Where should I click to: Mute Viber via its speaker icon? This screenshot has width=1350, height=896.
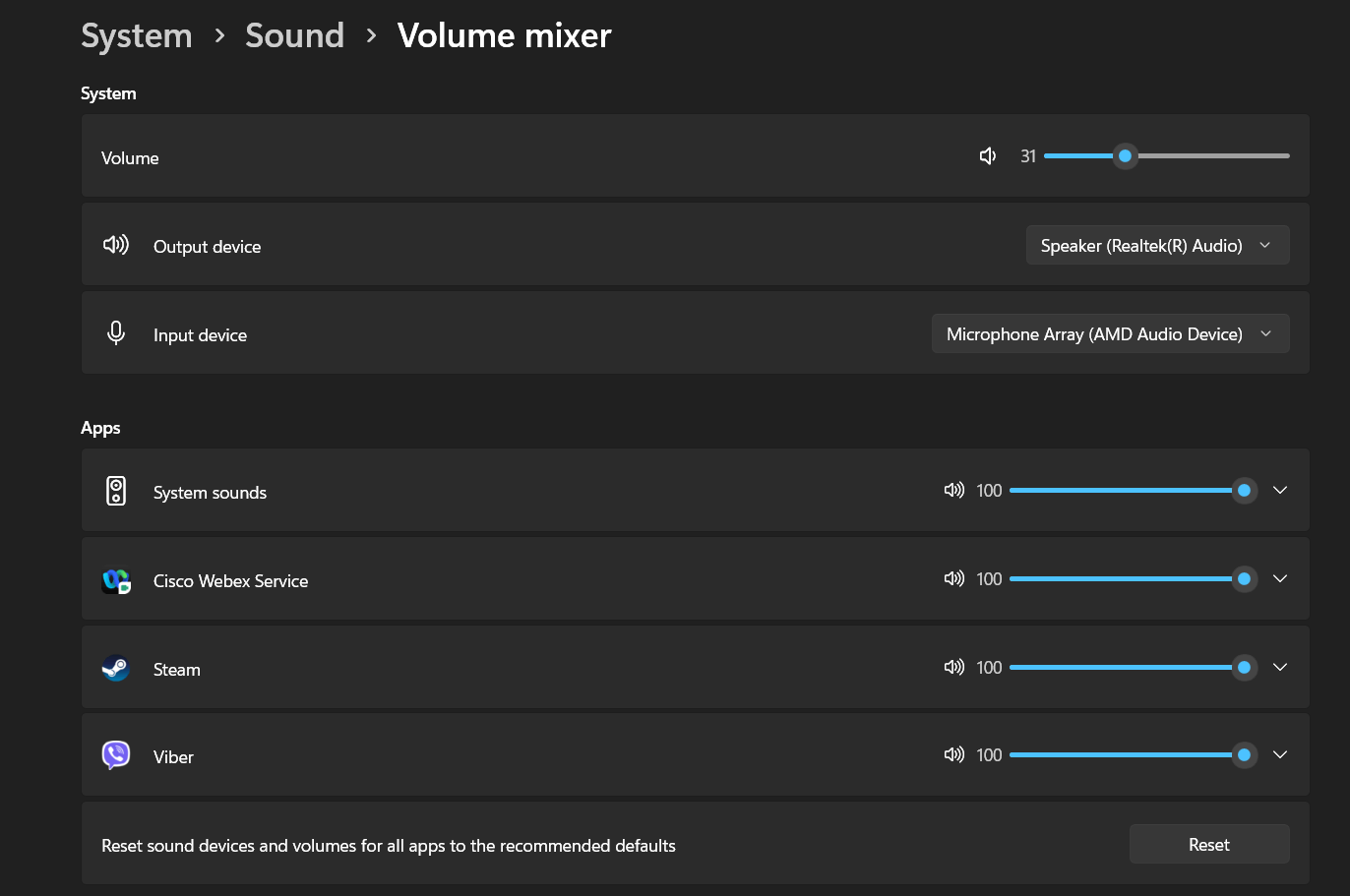[953, 754]
